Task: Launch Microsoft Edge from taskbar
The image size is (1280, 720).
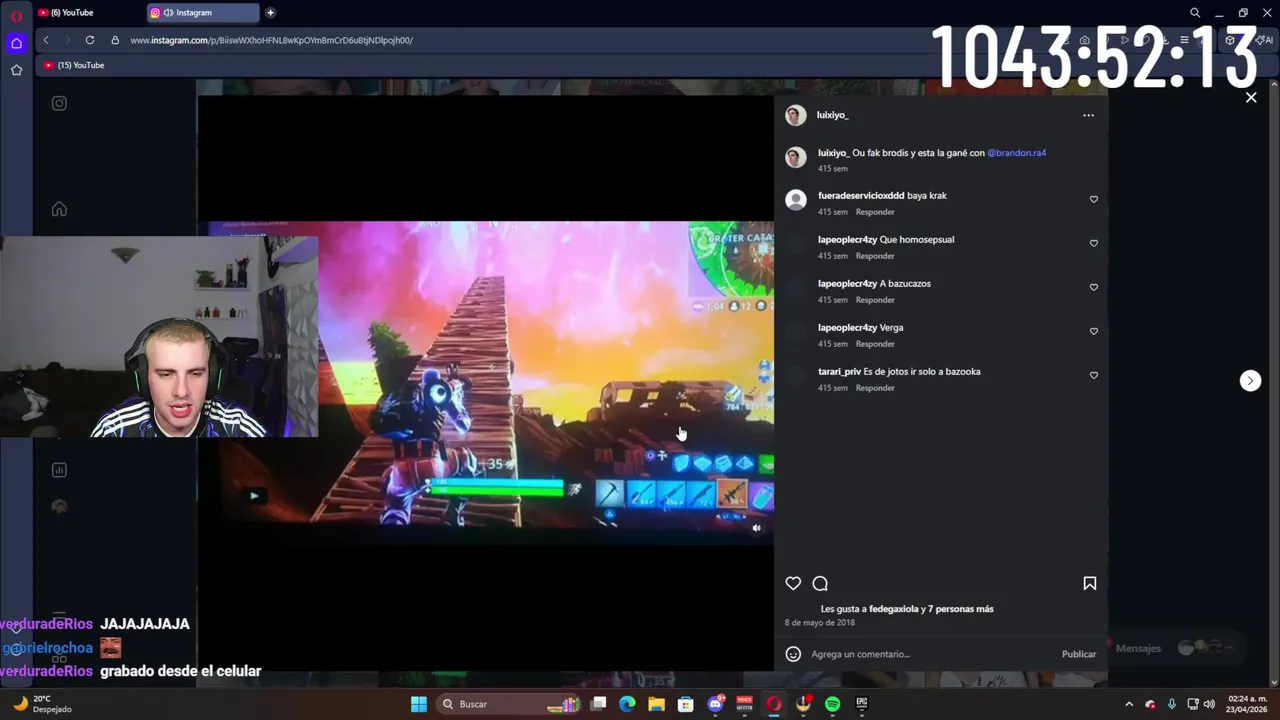Action: pos(627,704)
